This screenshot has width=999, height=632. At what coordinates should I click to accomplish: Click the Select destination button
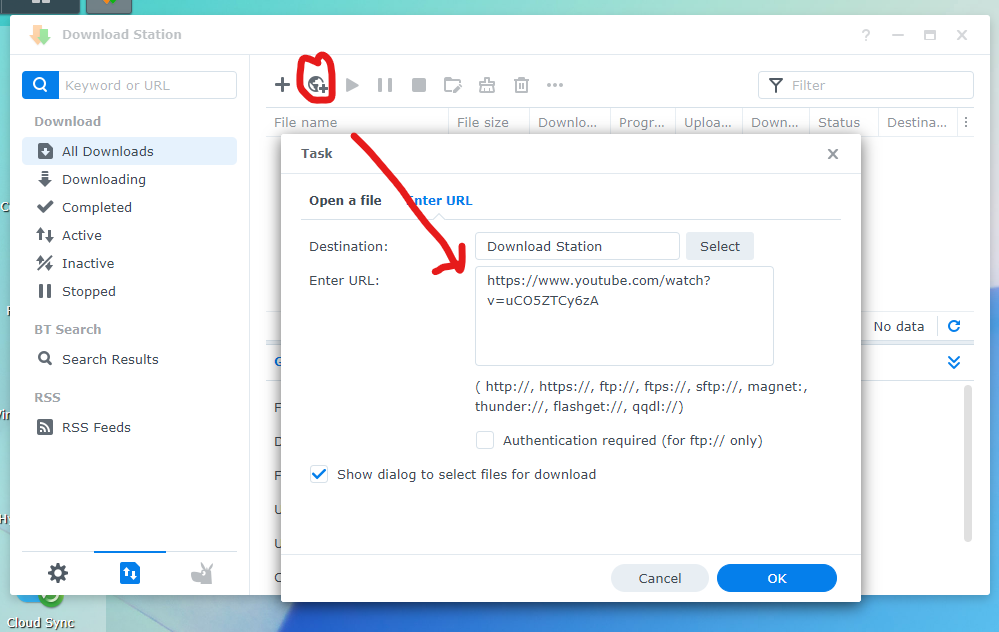pyautogui.click(x=720, y=246)
